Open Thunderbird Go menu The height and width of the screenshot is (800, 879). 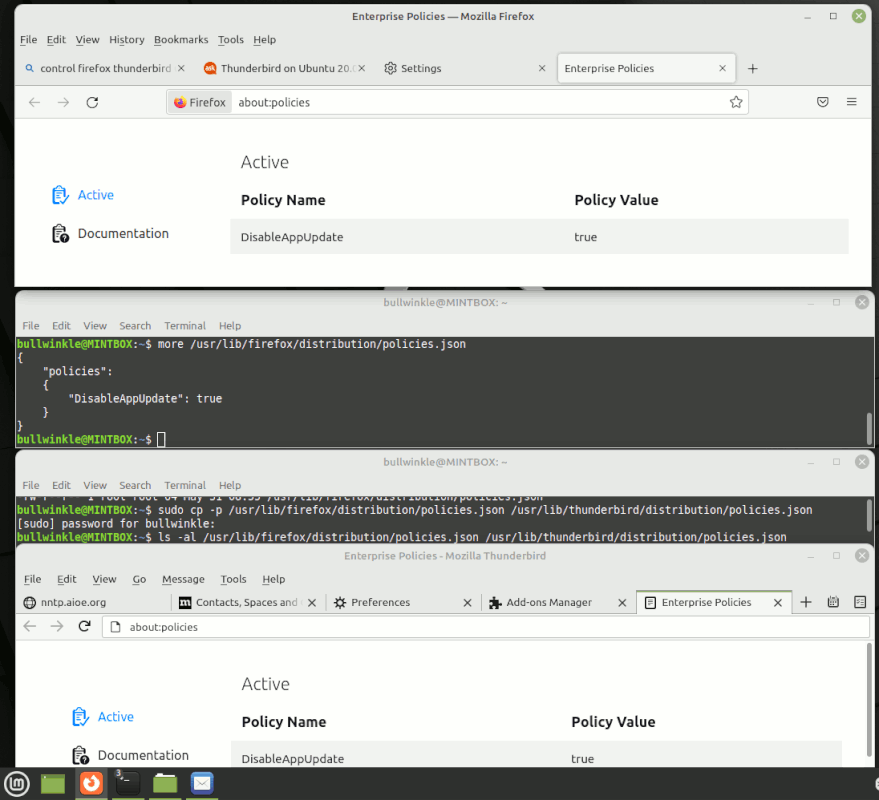click(x=139, y=579)
